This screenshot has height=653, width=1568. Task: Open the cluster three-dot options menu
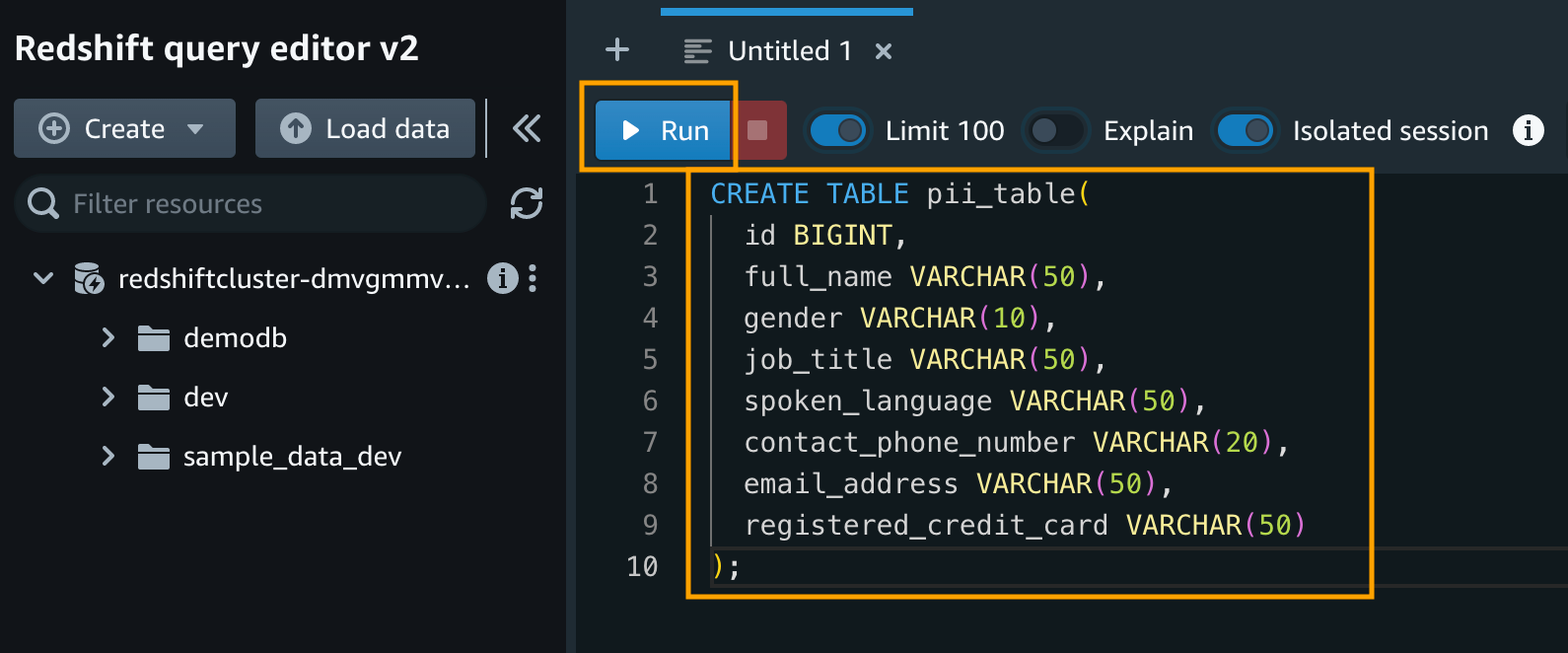coord(533,279)
